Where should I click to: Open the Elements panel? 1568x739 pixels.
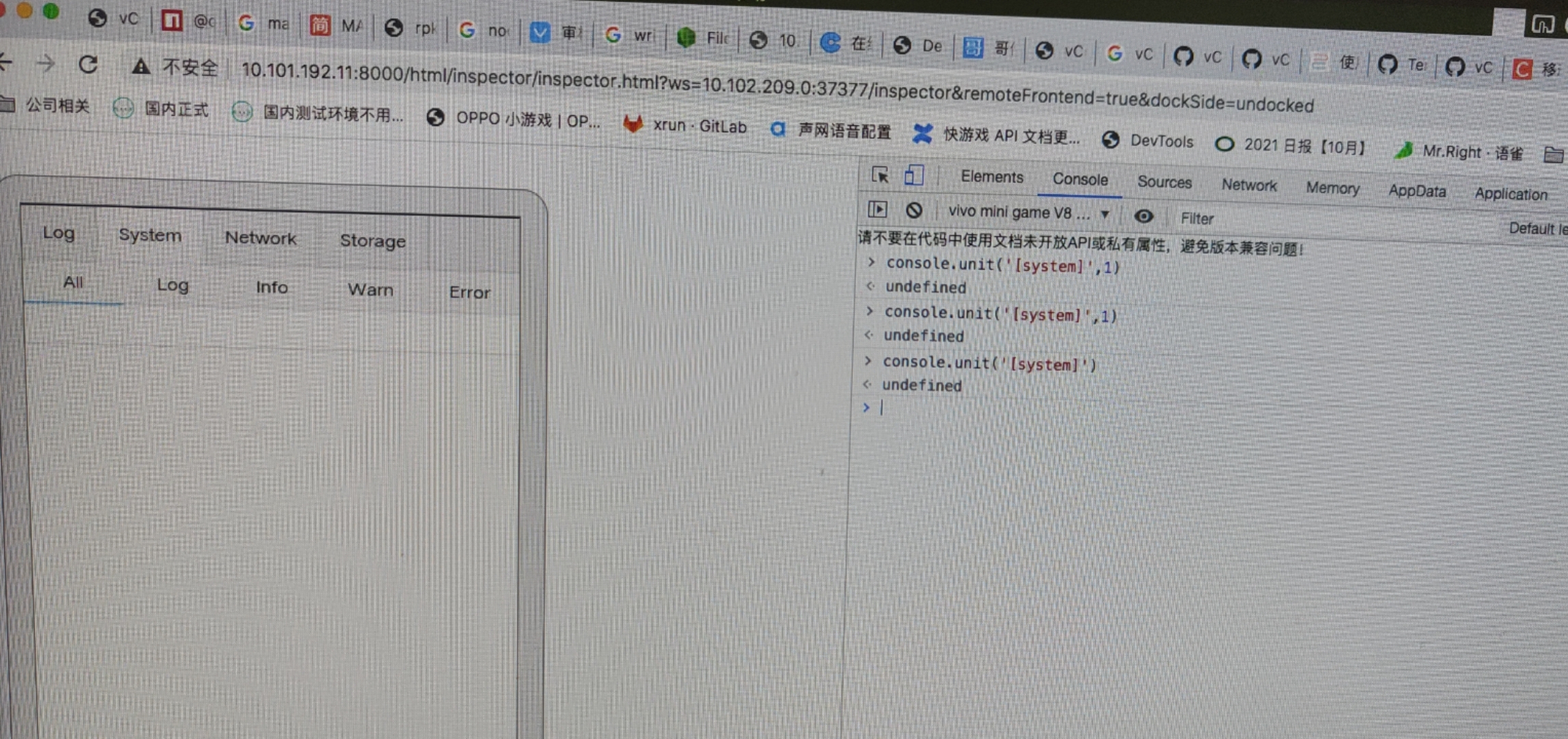pos(991,177)
